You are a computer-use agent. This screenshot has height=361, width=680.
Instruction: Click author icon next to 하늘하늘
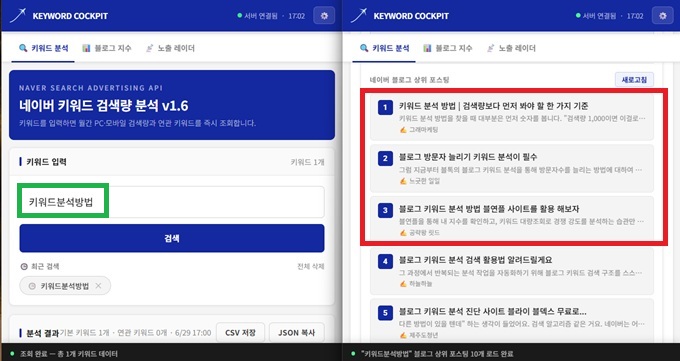pyautogui.click(x=403, y=284)
